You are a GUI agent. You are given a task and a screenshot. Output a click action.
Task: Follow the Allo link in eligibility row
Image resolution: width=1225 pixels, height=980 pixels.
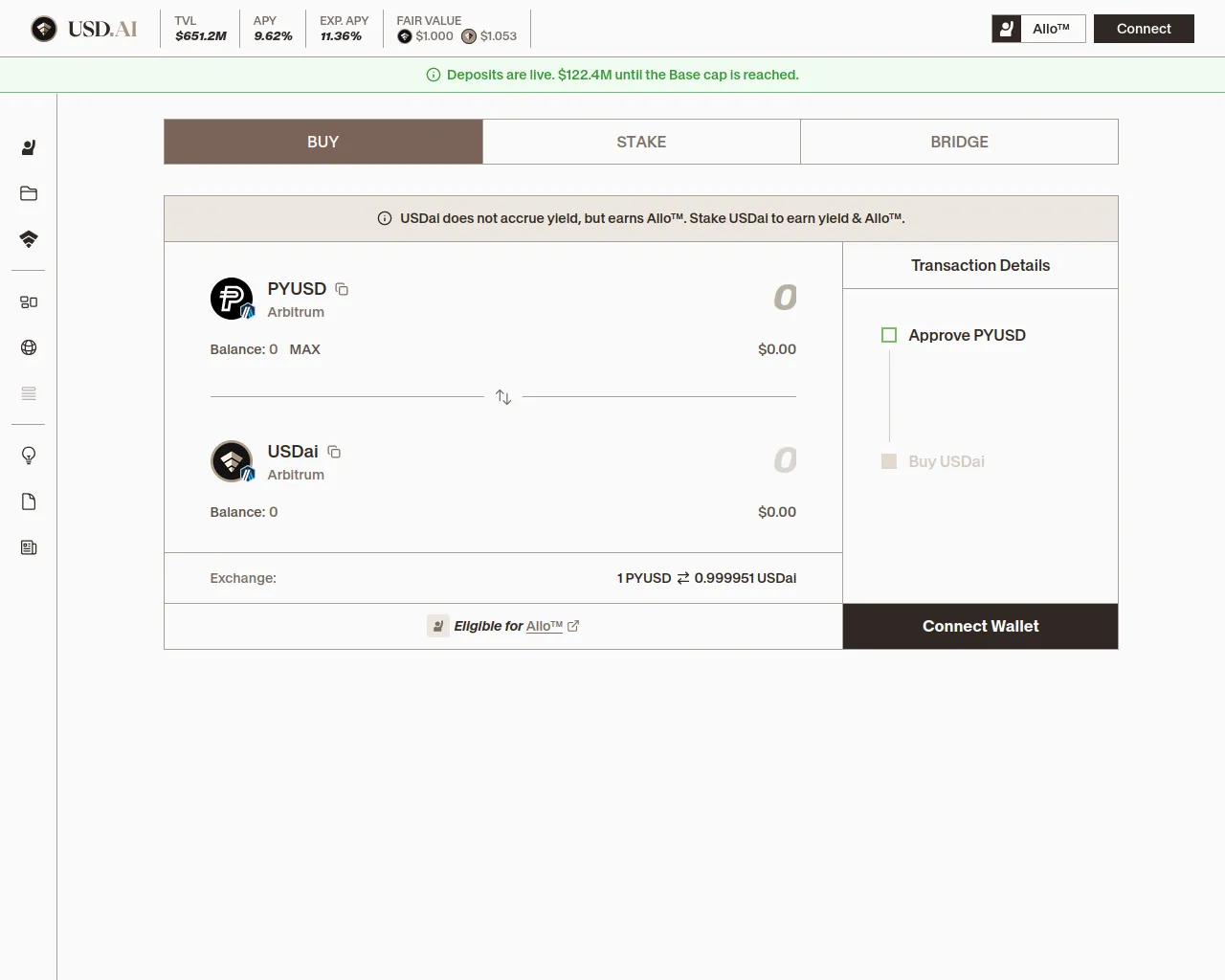pos(545,626)
